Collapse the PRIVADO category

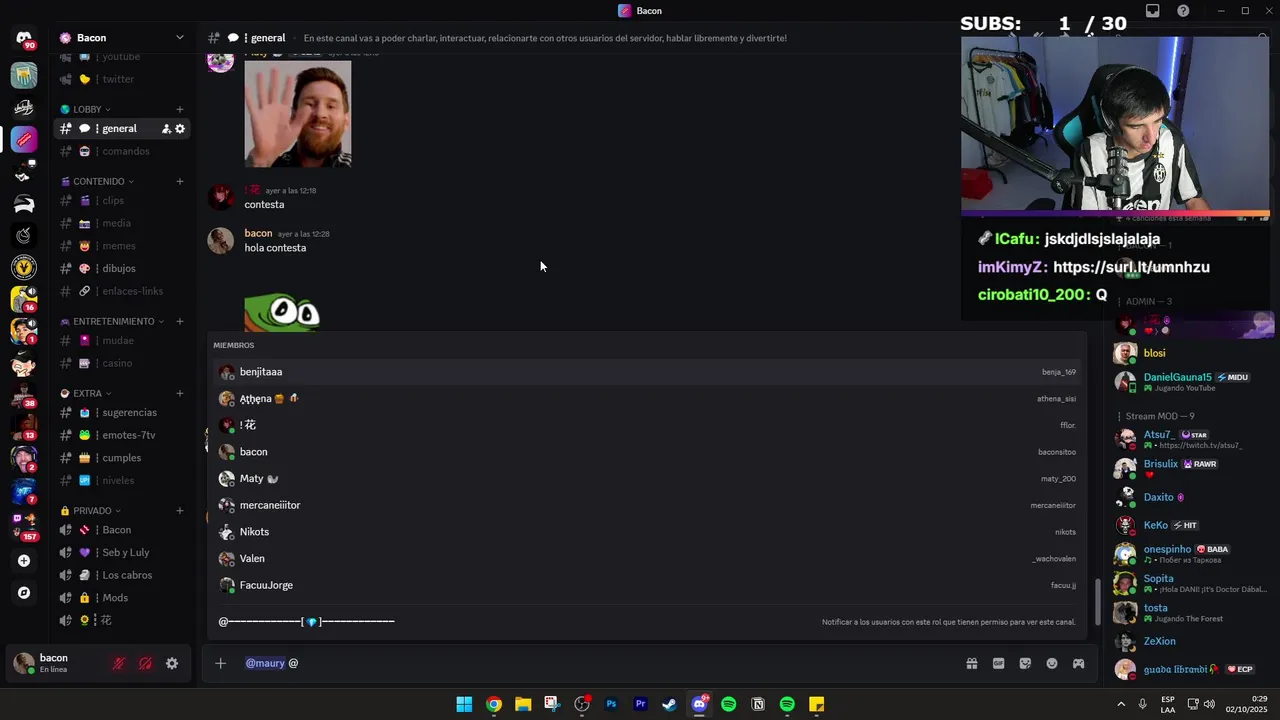(91, 510)
